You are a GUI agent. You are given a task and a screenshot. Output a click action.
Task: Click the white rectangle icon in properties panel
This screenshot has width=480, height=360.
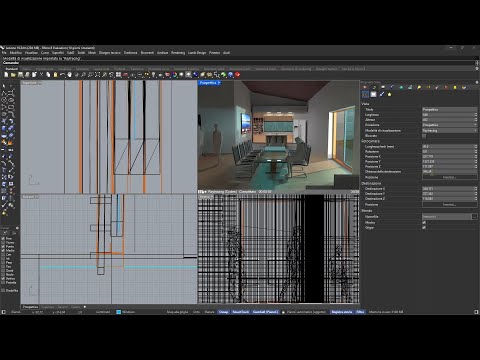coord(373,94)
